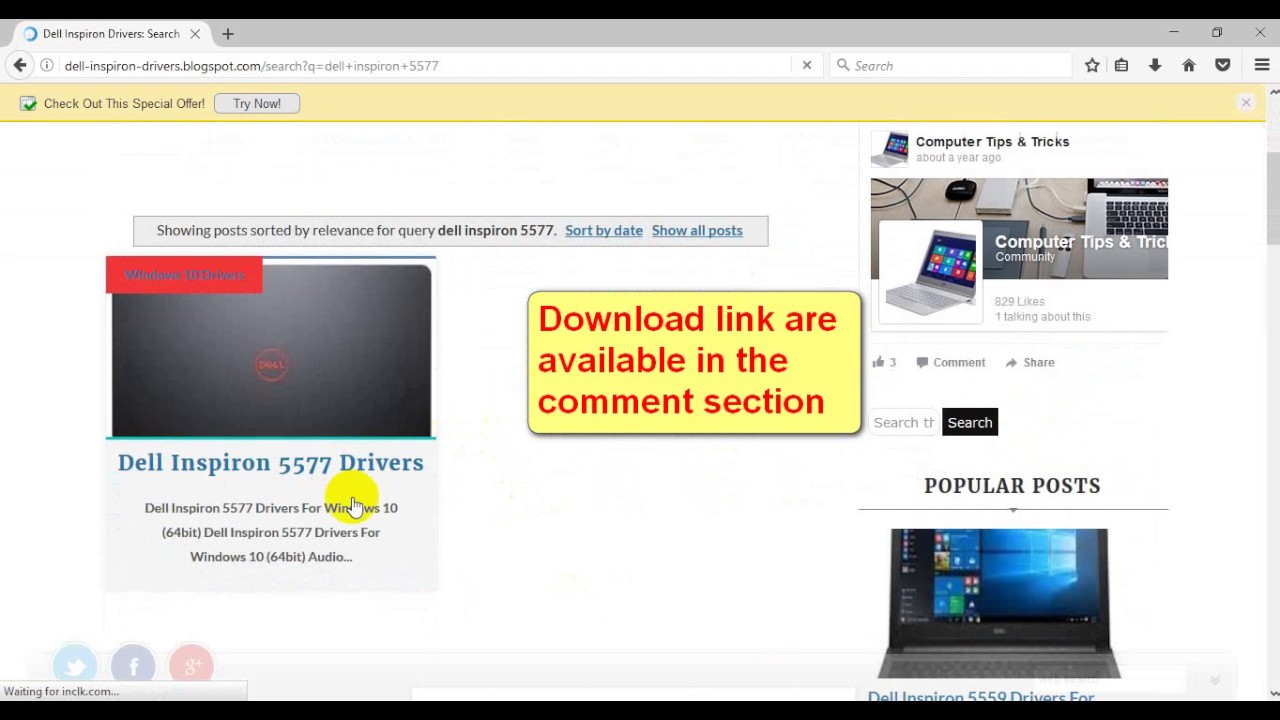Click the address bar URL field

tap(425, 65)
